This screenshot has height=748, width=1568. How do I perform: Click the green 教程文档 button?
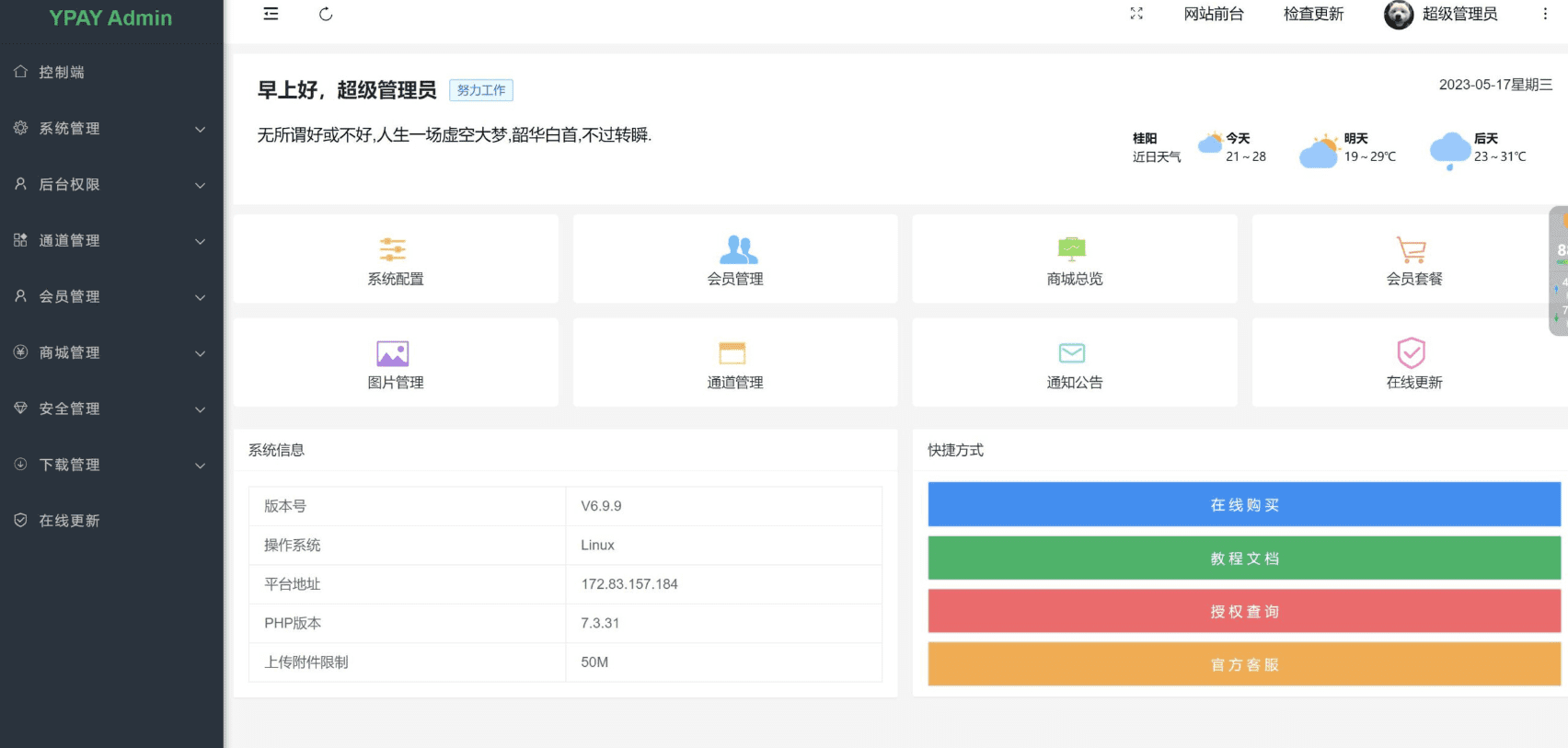click(x=1244, y=558)
